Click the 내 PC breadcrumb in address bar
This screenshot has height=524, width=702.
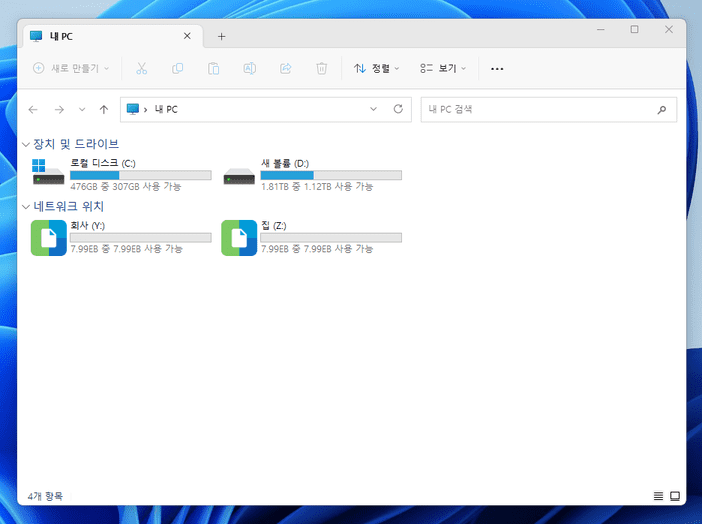(166, 109)
